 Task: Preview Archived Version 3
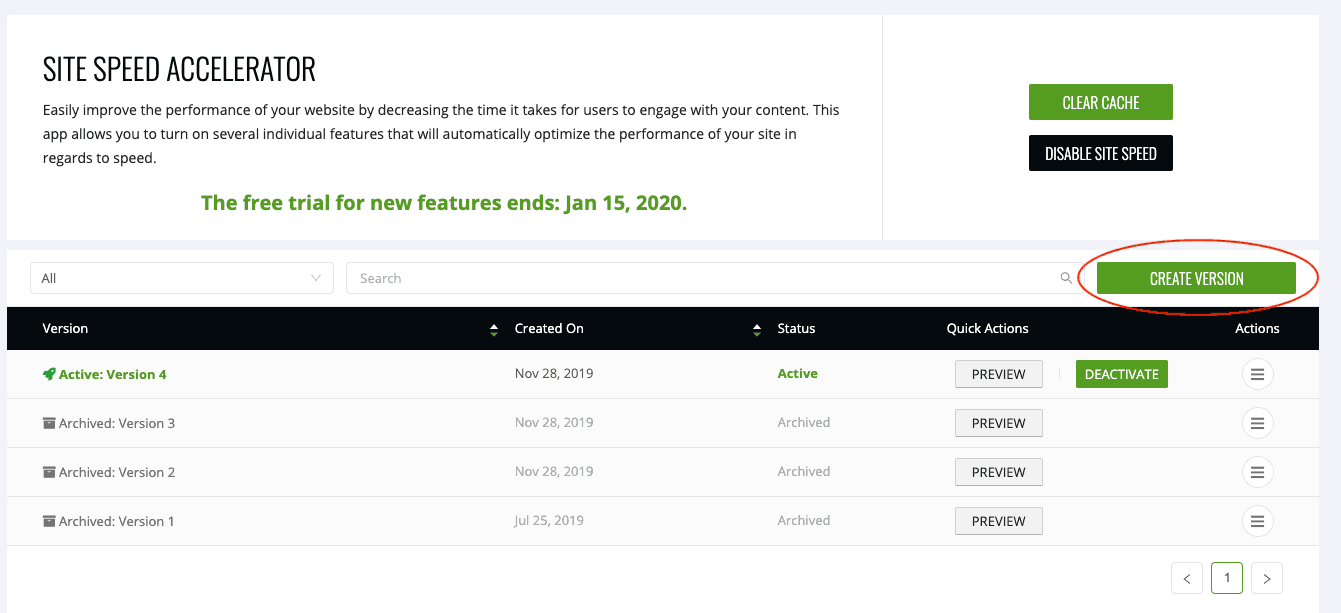coord(998,423)
